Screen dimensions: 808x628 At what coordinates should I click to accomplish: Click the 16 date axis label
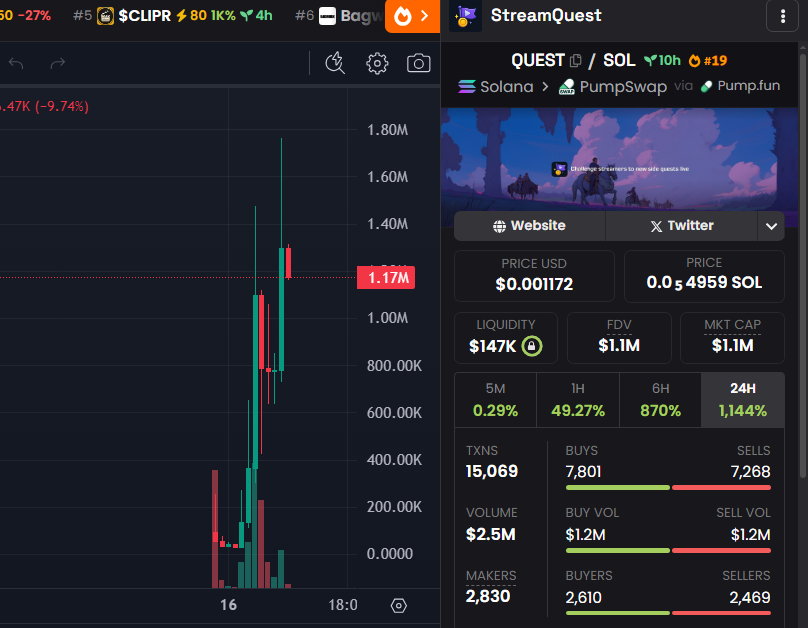click(228, 605)
